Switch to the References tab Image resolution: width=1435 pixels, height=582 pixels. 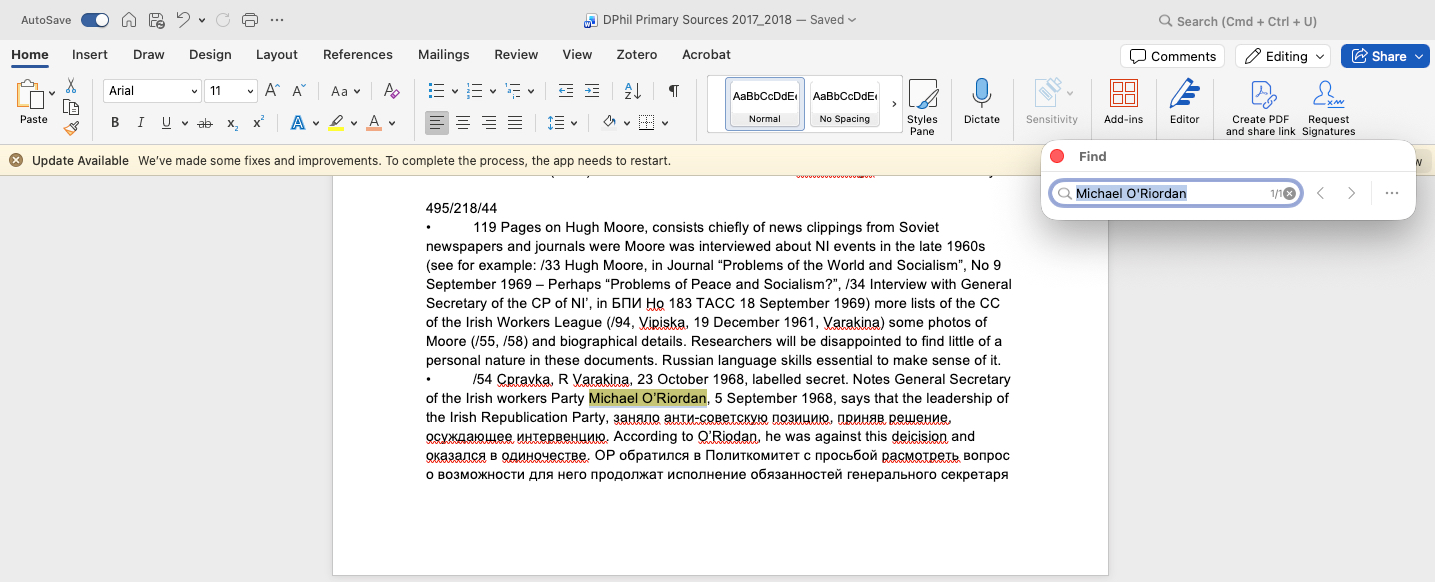click(357, 55)
